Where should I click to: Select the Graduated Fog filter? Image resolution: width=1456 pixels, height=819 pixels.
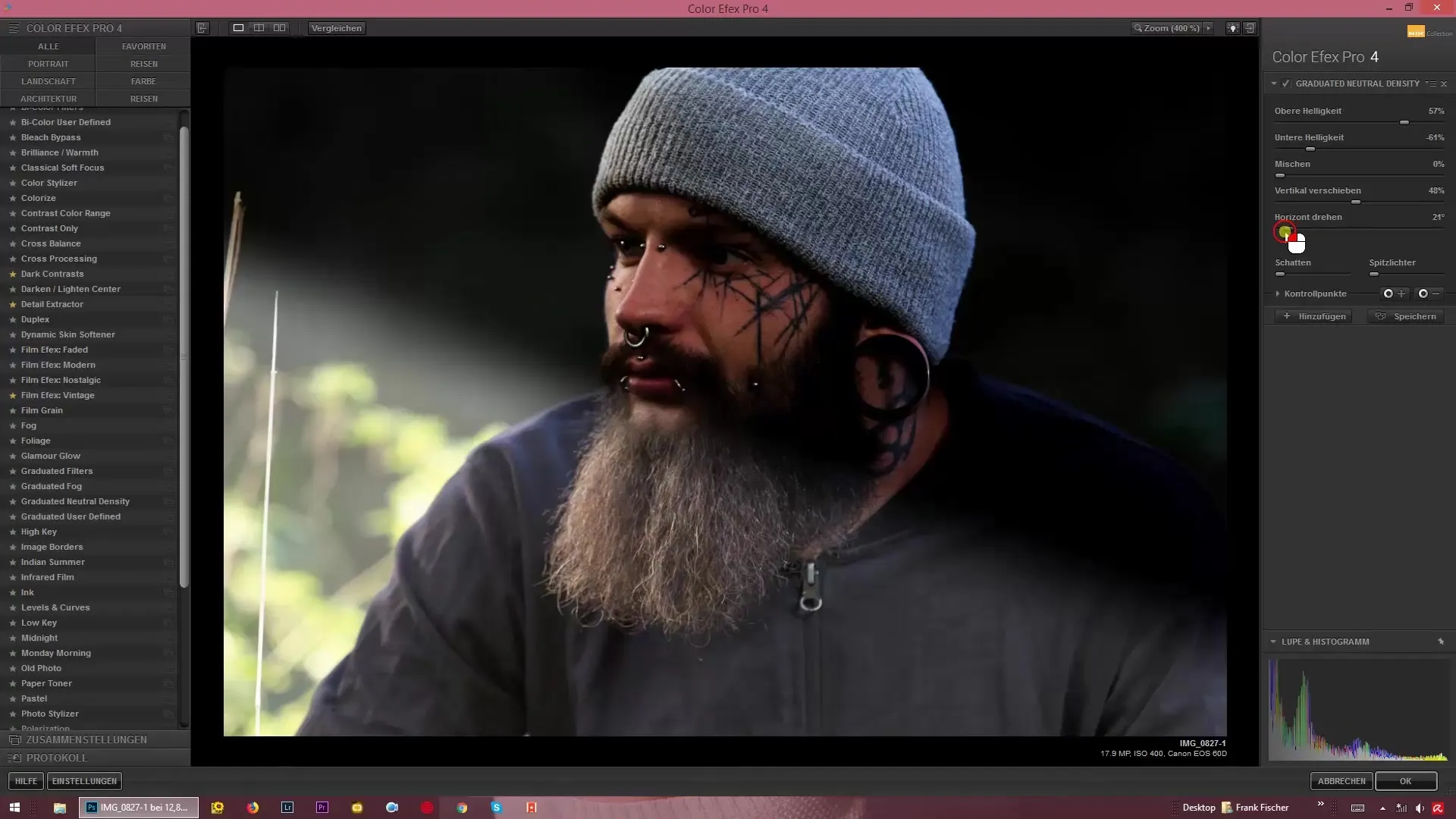tap(52, 486)
